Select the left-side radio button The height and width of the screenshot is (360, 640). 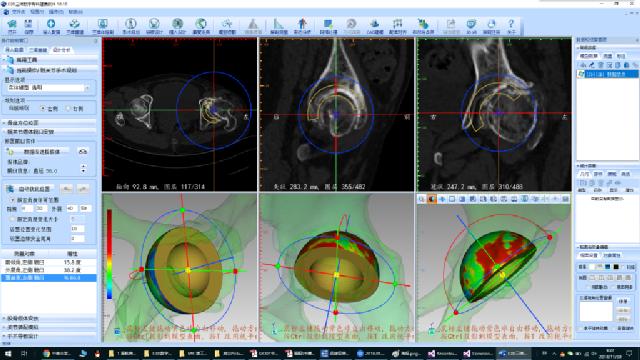click(x=43, y=109)
